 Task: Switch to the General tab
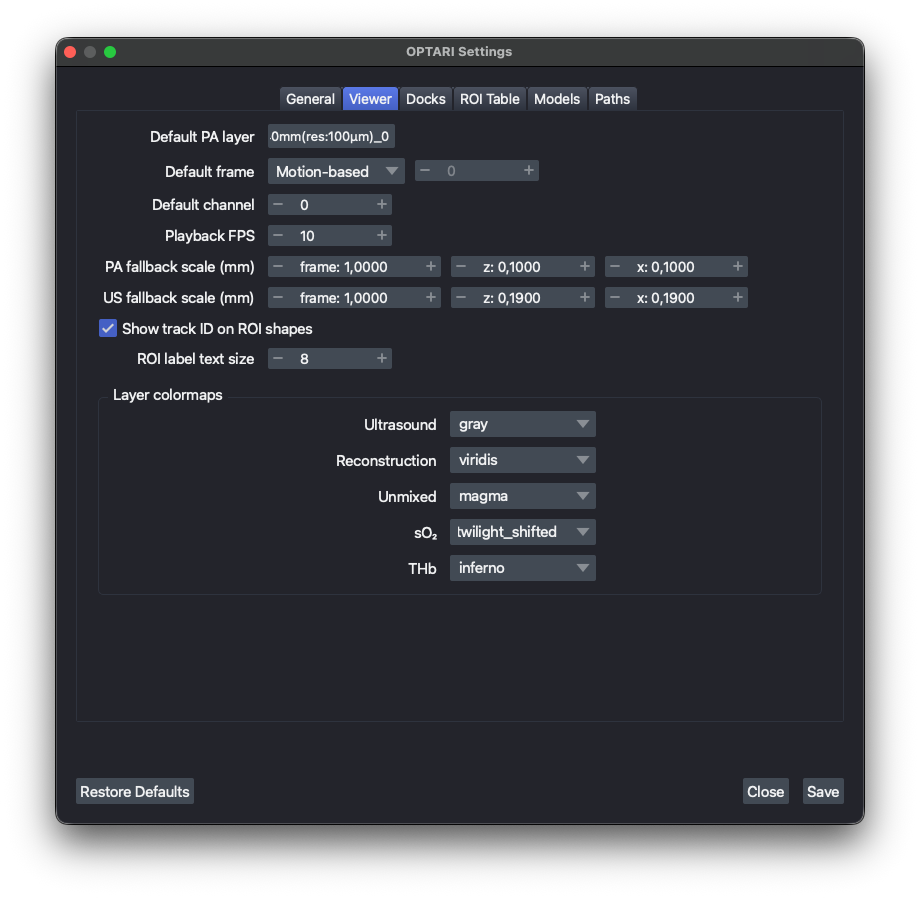[x=310, y=99]
